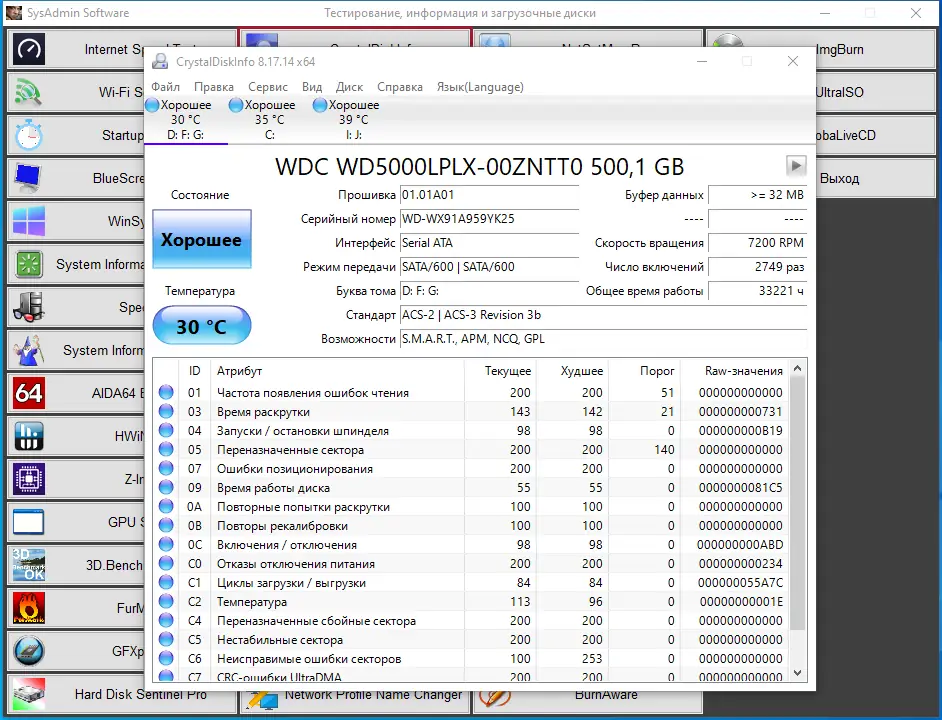The image size is (942, 720).
Task: Open Internet Speed Test launcher icon
Action: (28, 49)
